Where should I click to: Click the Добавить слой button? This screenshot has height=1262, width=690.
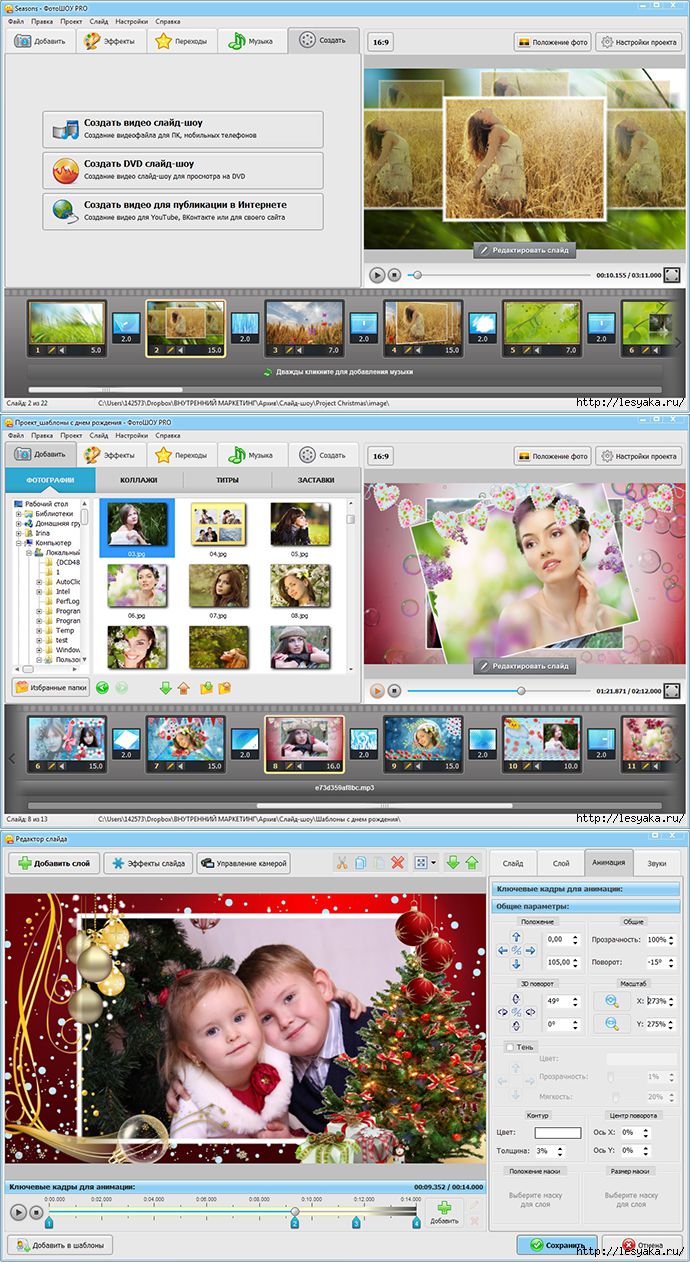pyautogui.click(x=54, y=863)
